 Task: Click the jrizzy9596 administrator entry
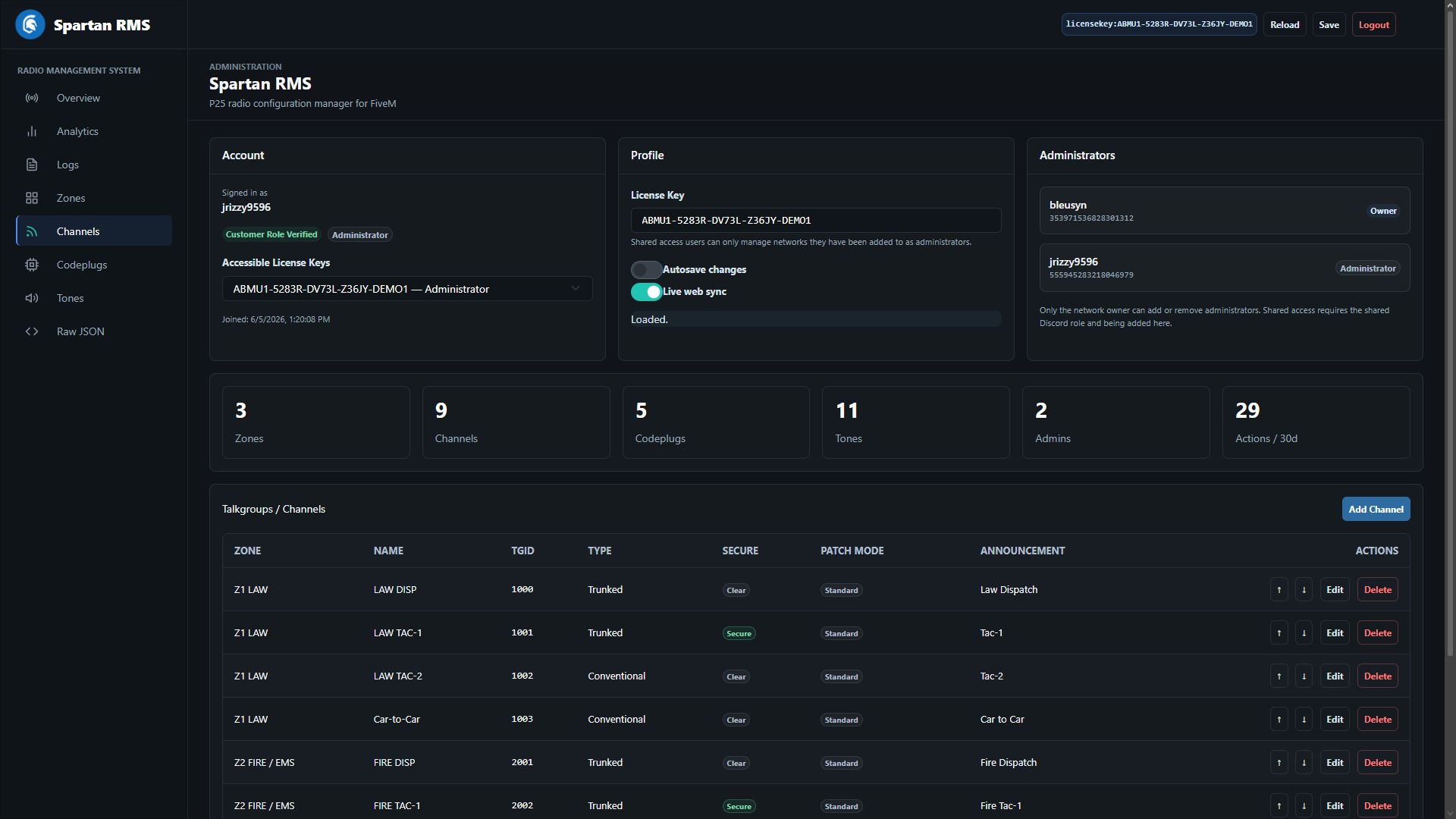coord(1225,268)
